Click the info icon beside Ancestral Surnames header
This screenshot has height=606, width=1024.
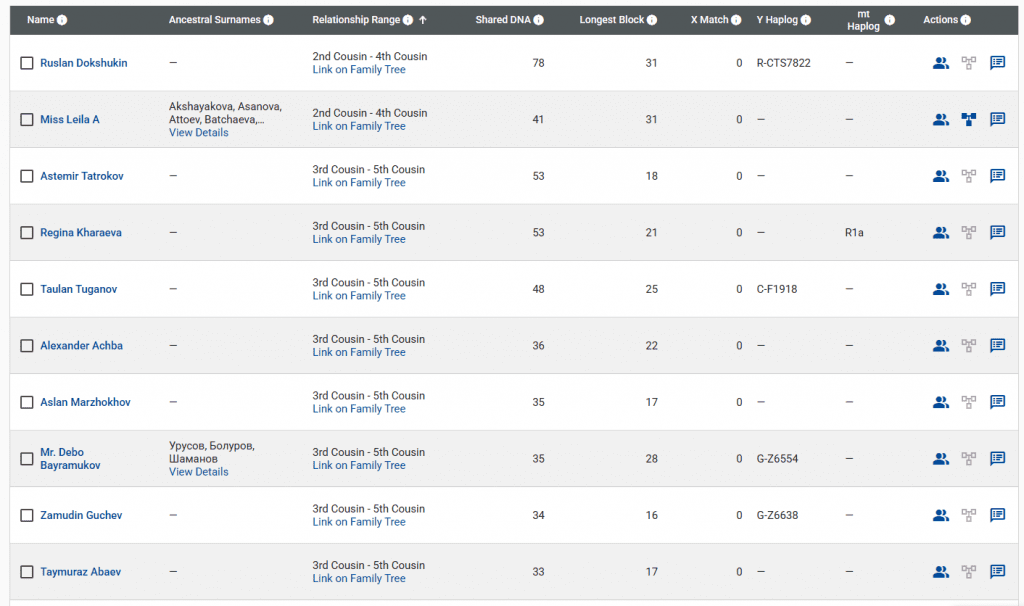pos(268,20)
